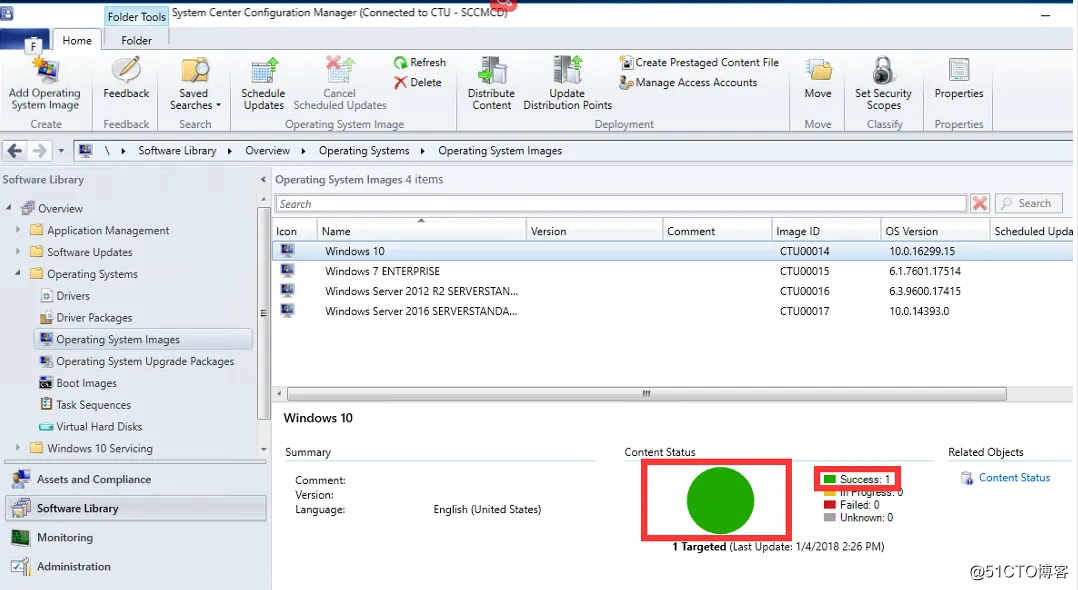
Task: Click Overview in breadcrumb path
Action: [267, 151]
